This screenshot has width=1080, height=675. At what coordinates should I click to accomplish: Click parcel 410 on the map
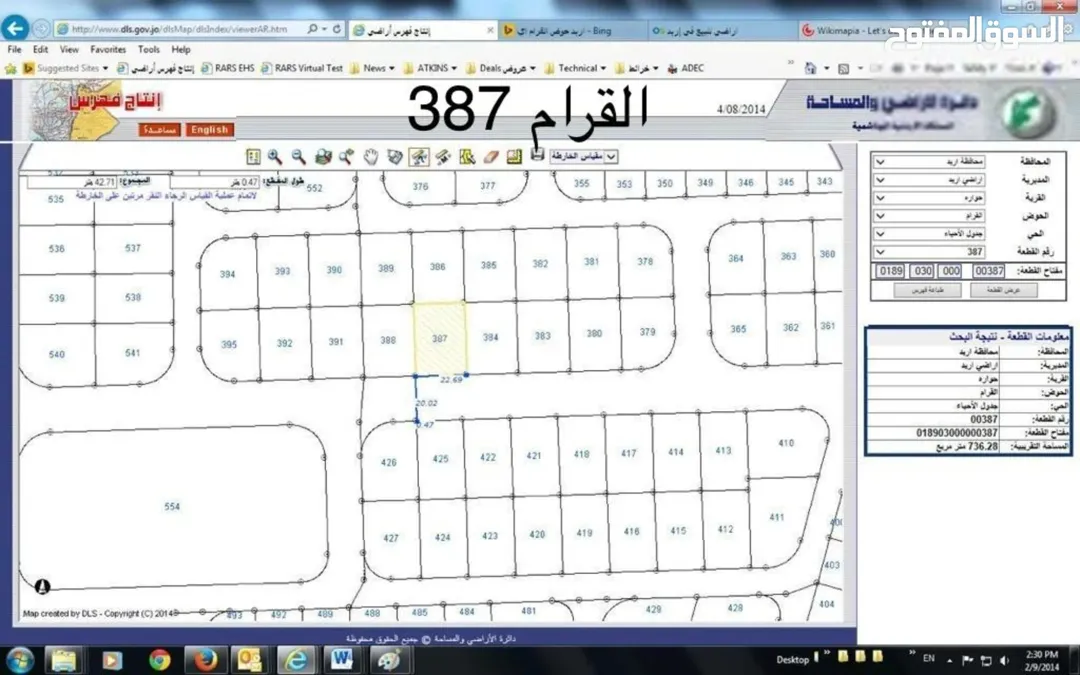pos(786,443)
